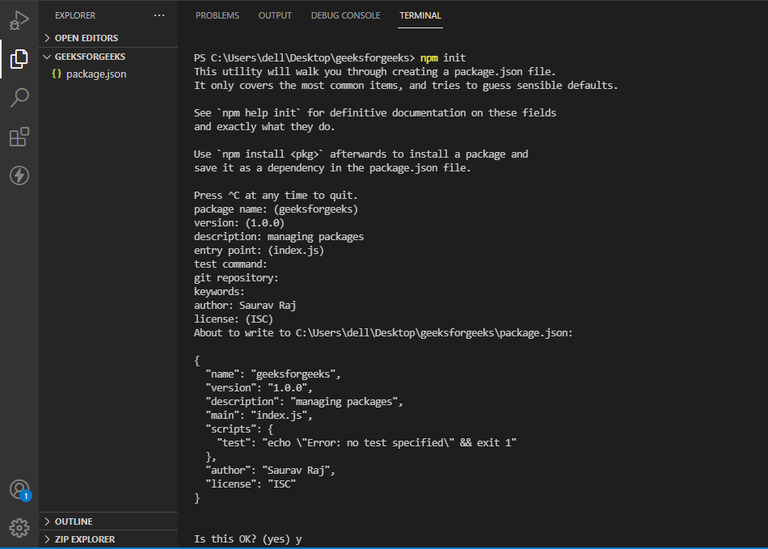Open the Run and Debug view

(19, 21)
